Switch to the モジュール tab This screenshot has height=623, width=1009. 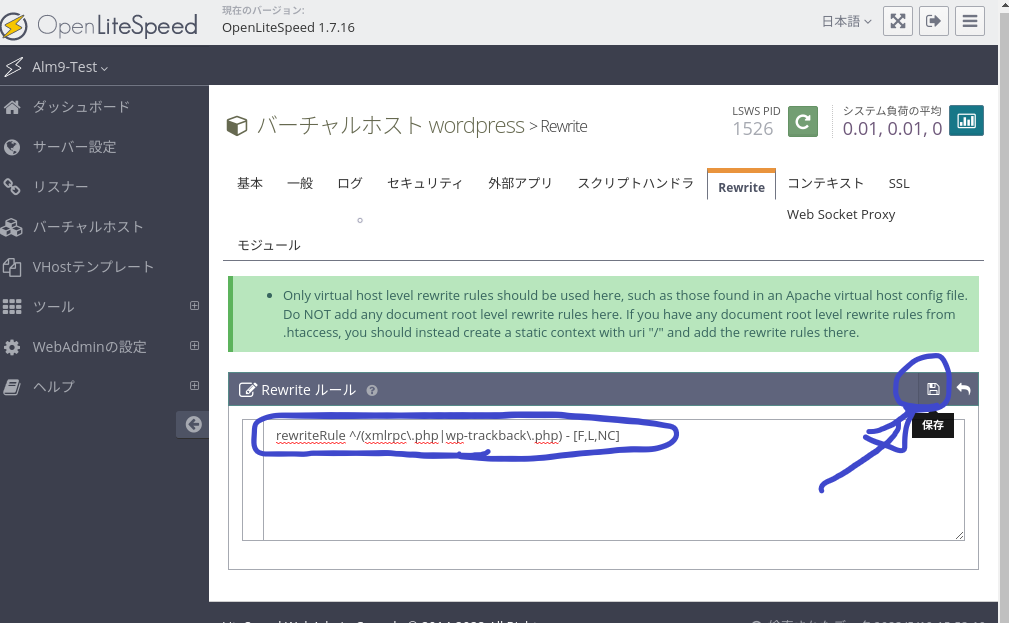pyautogui.click(x=269, y=245)
